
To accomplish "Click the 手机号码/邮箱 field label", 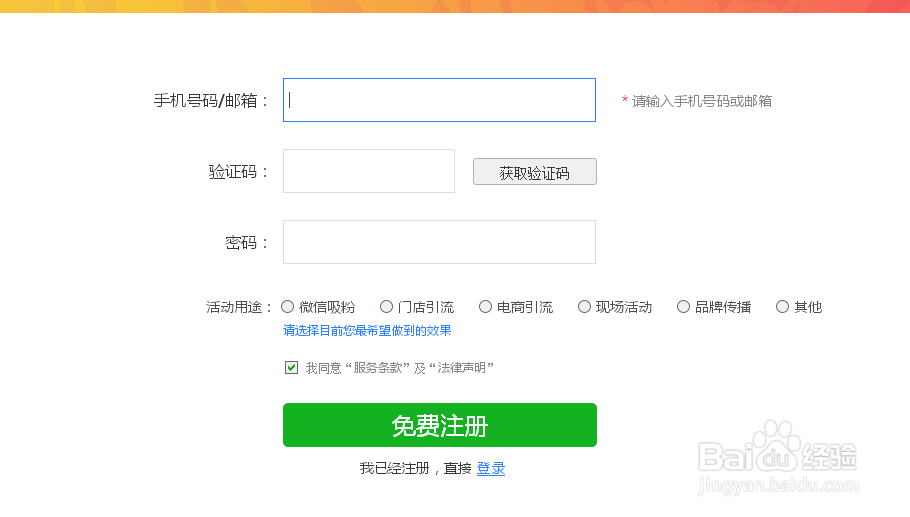I will click(211, 101).
